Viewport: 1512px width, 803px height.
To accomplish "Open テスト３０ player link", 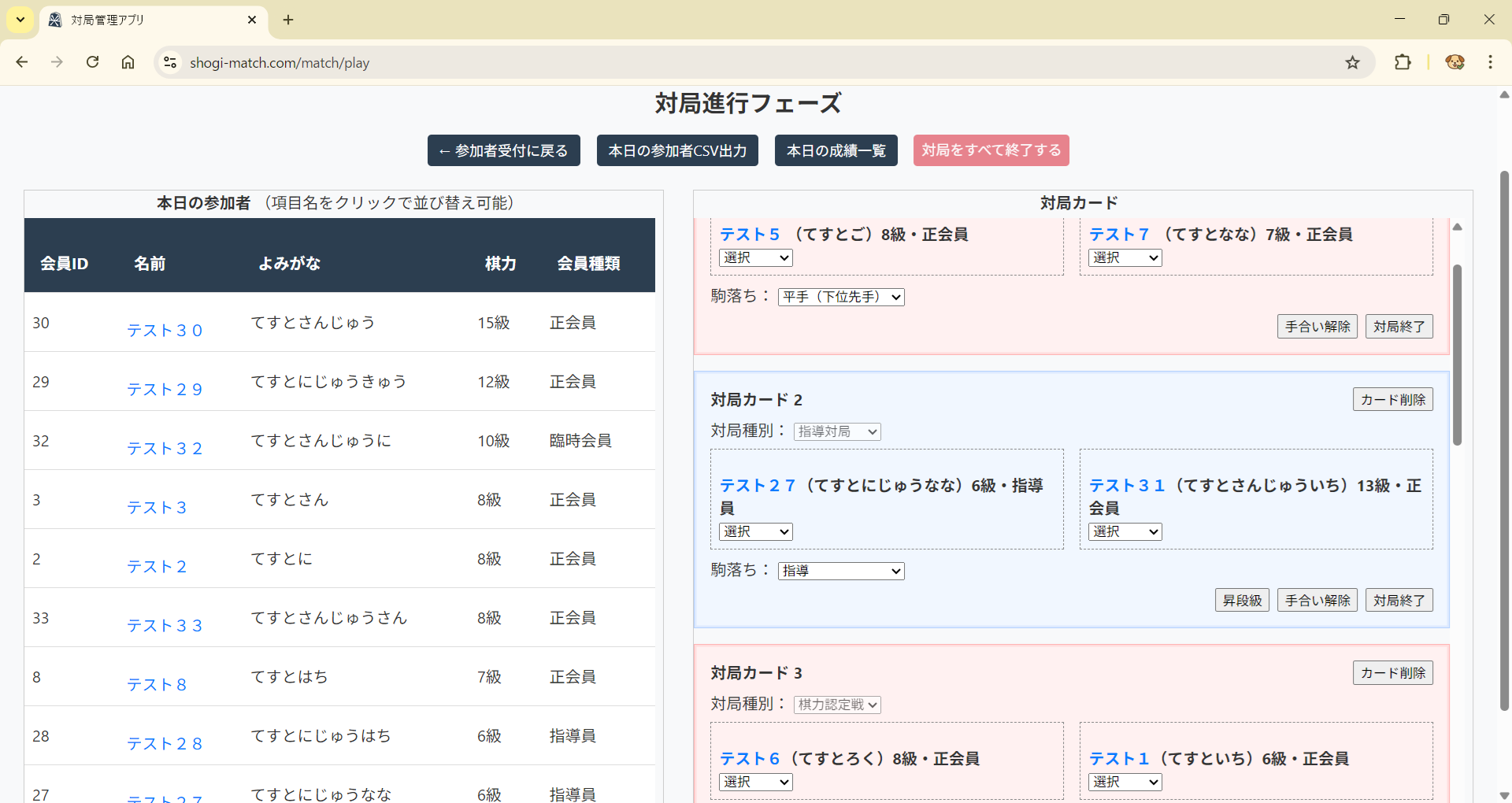I will 165,331.
